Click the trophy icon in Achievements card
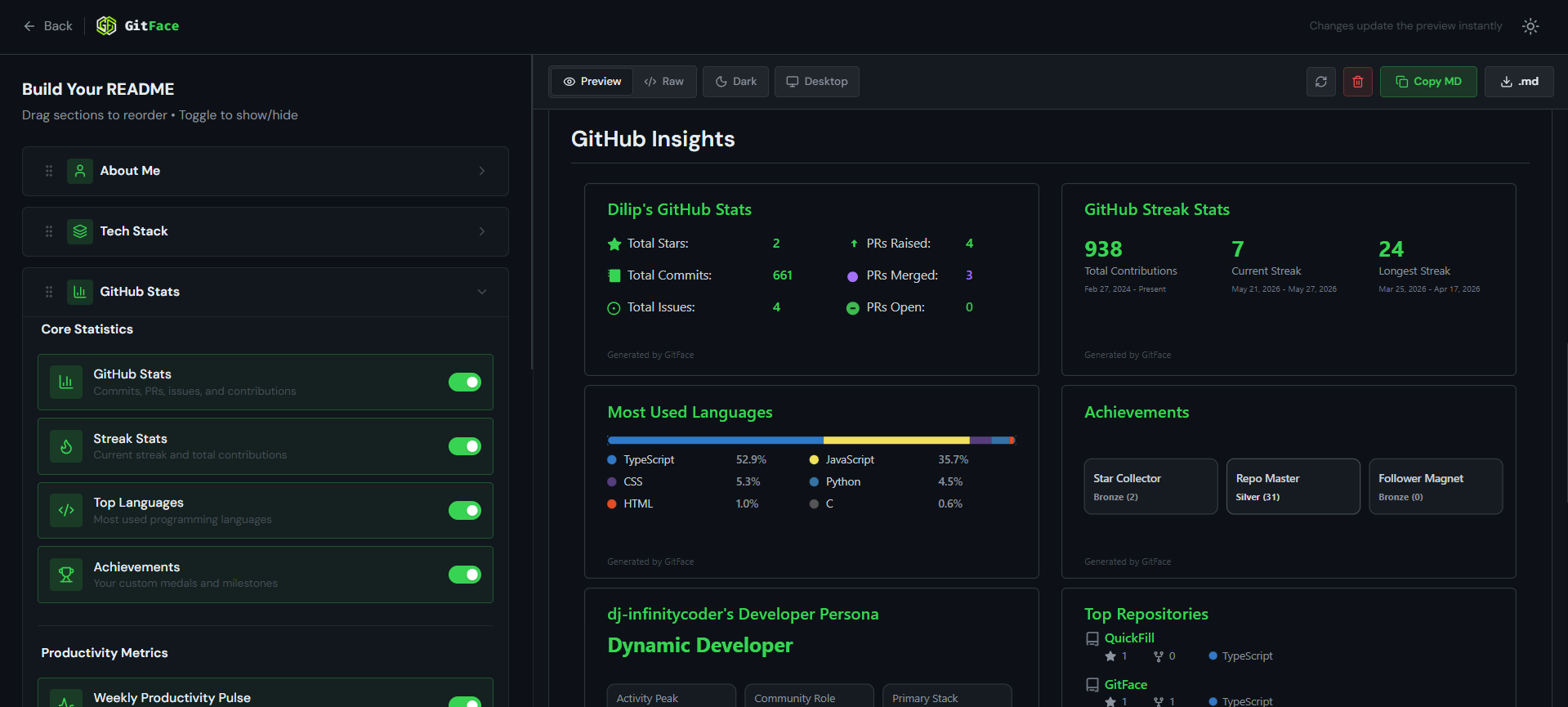This screenshot has width=1568, height=707. pos(66,575)
